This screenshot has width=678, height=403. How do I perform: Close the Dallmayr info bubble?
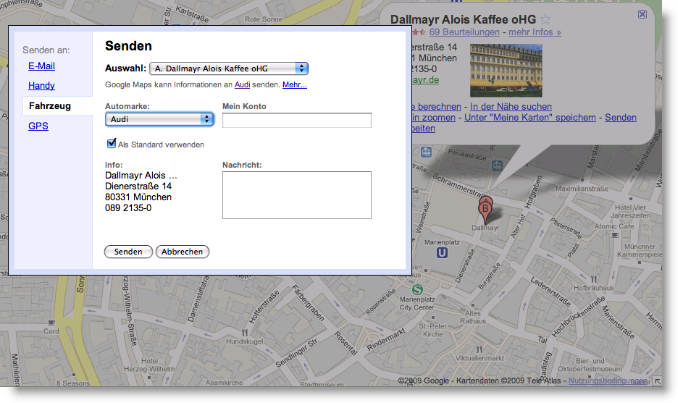click(643, 14)
